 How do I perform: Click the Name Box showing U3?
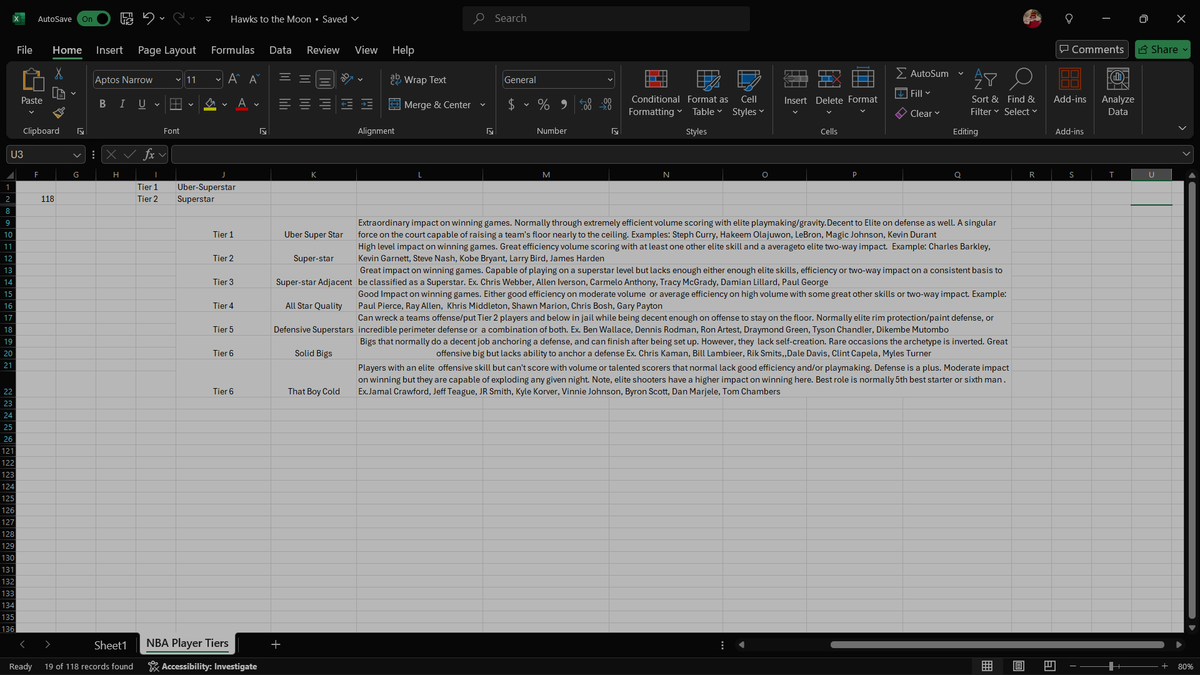click(x=45, y=154)
